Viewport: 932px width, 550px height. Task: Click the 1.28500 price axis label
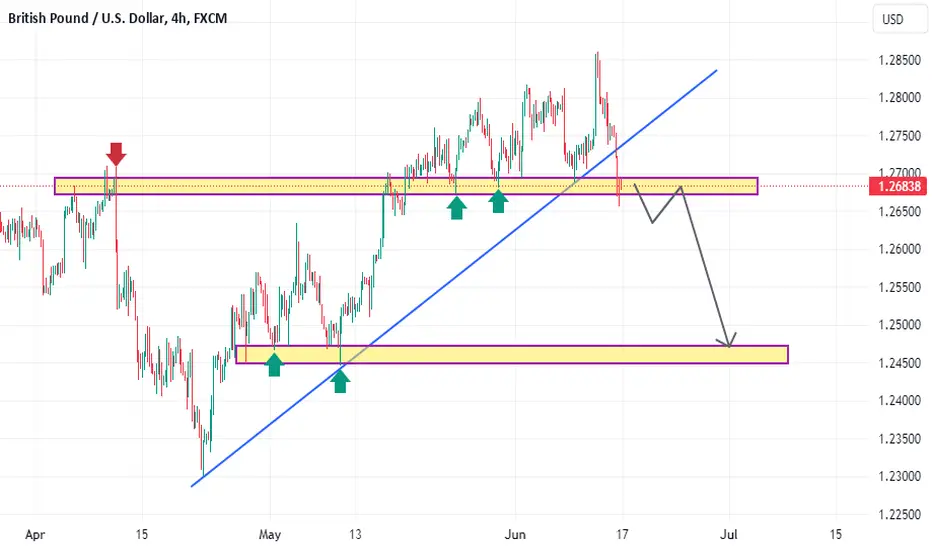click(x=899, y=60)
